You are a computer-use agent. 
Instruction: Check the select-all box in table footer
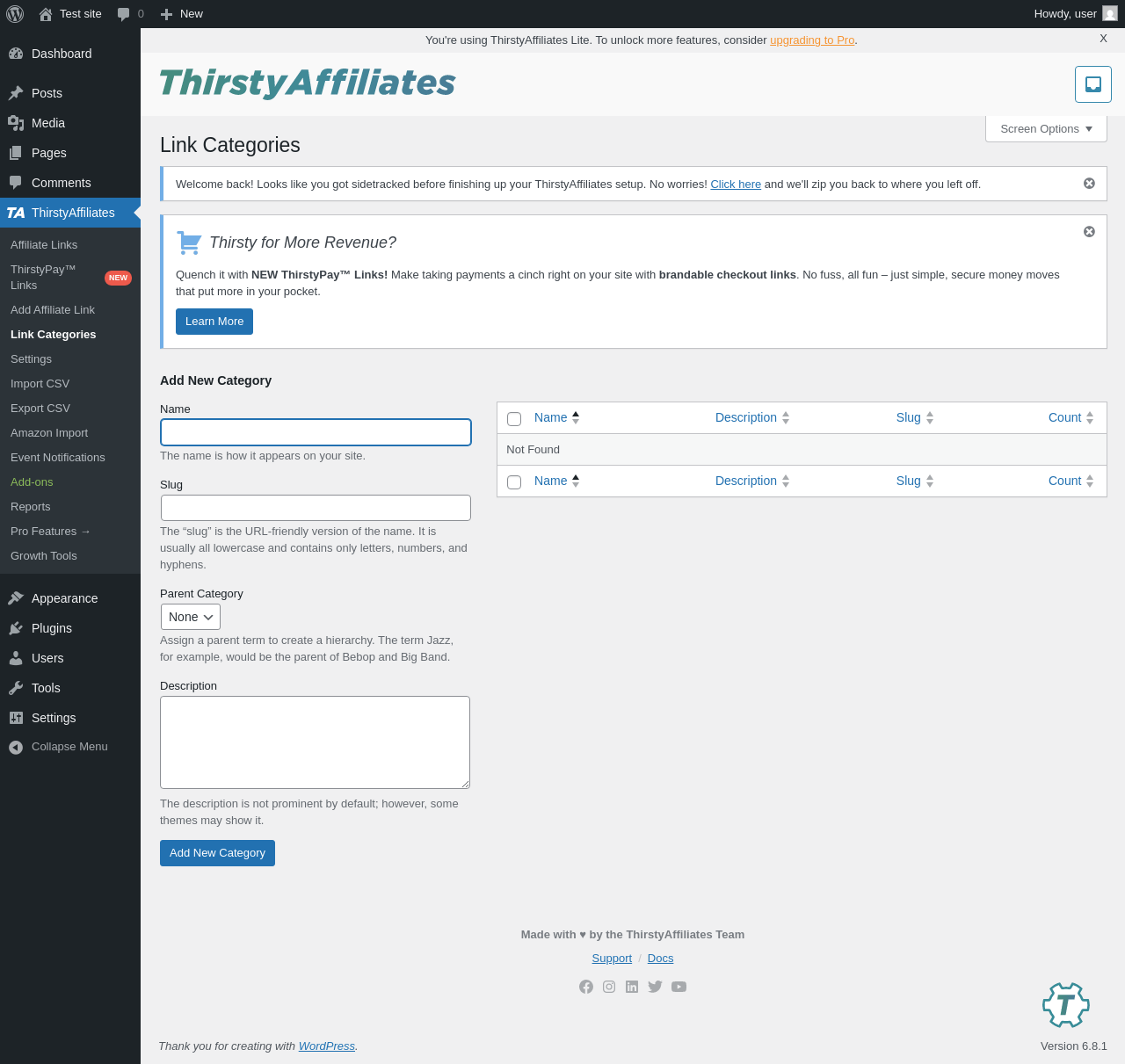coord(514,482)
